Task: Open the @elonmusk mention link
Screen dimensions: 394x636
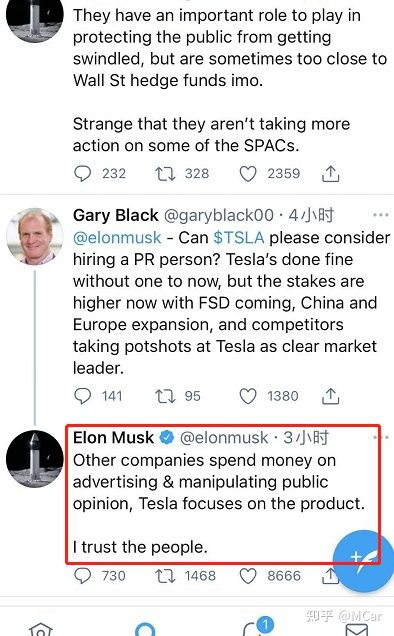Action: (117, 238)
